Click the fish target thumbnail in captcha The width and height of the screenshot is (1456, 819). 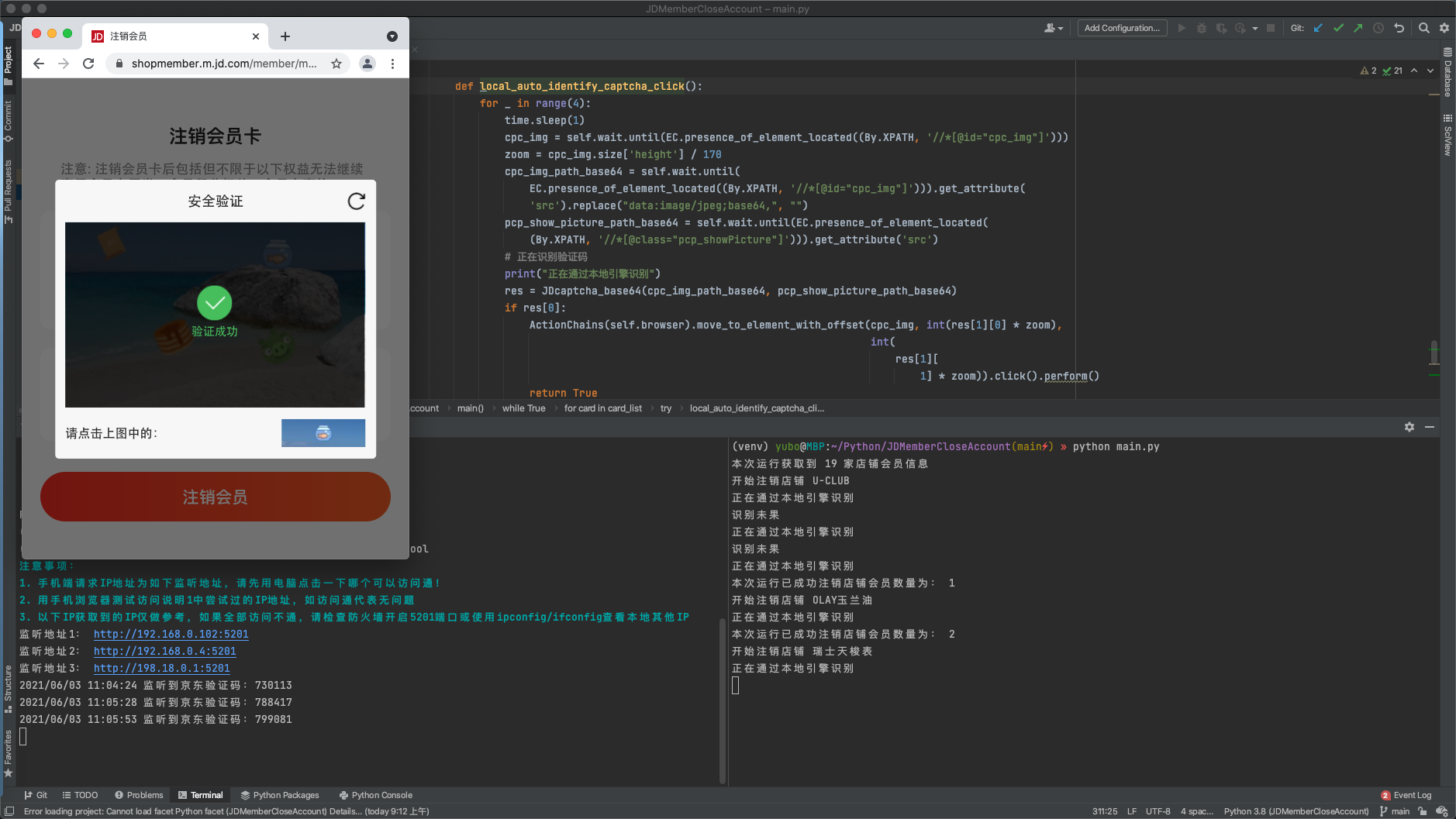tap(323, 433)
